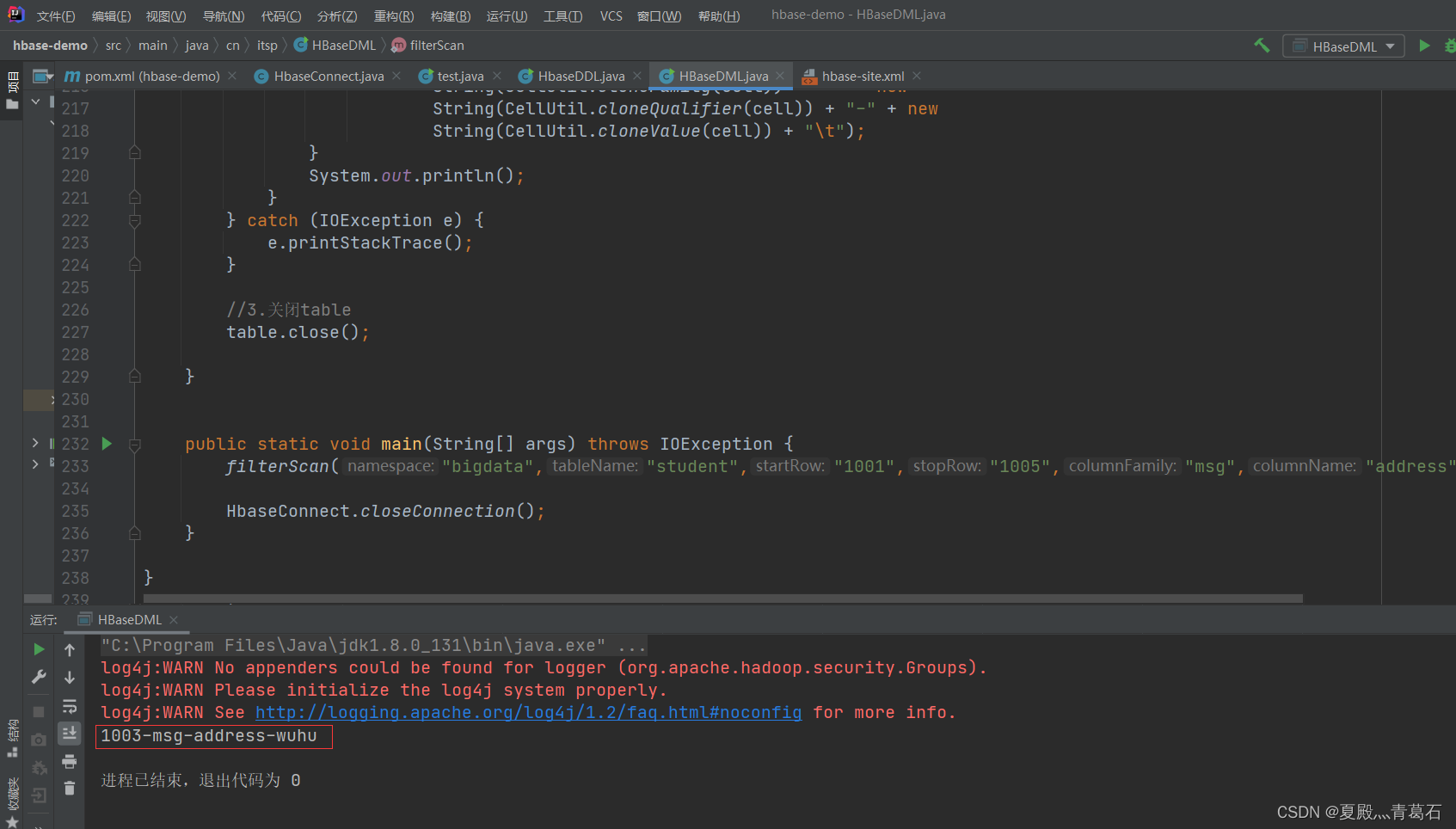
Task: Click HBaseDML class breadcrumb
Action: click(x=335, y=46)
